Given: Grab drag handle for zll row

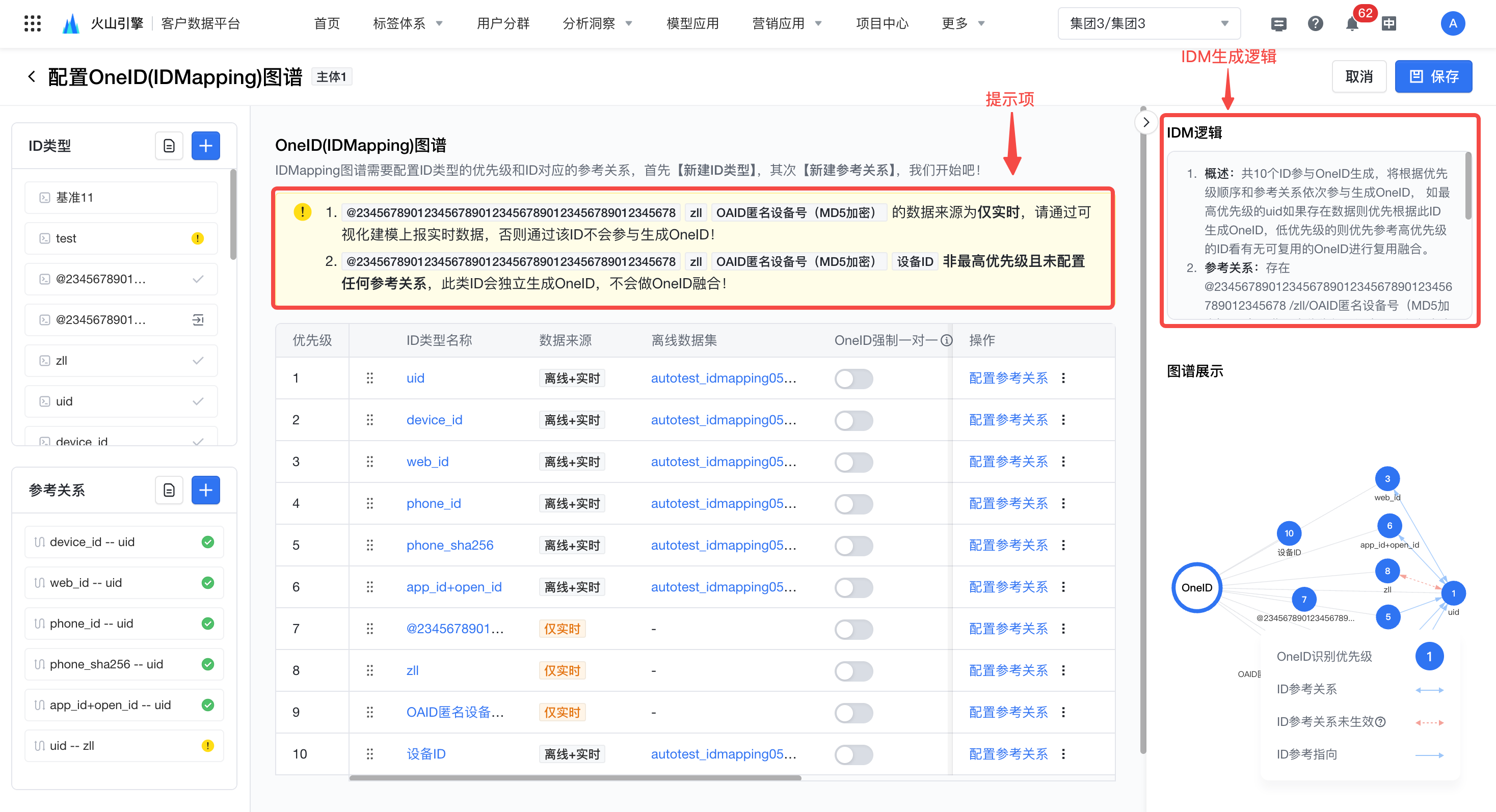Looking at the screenshot, I should coord(370,670).
